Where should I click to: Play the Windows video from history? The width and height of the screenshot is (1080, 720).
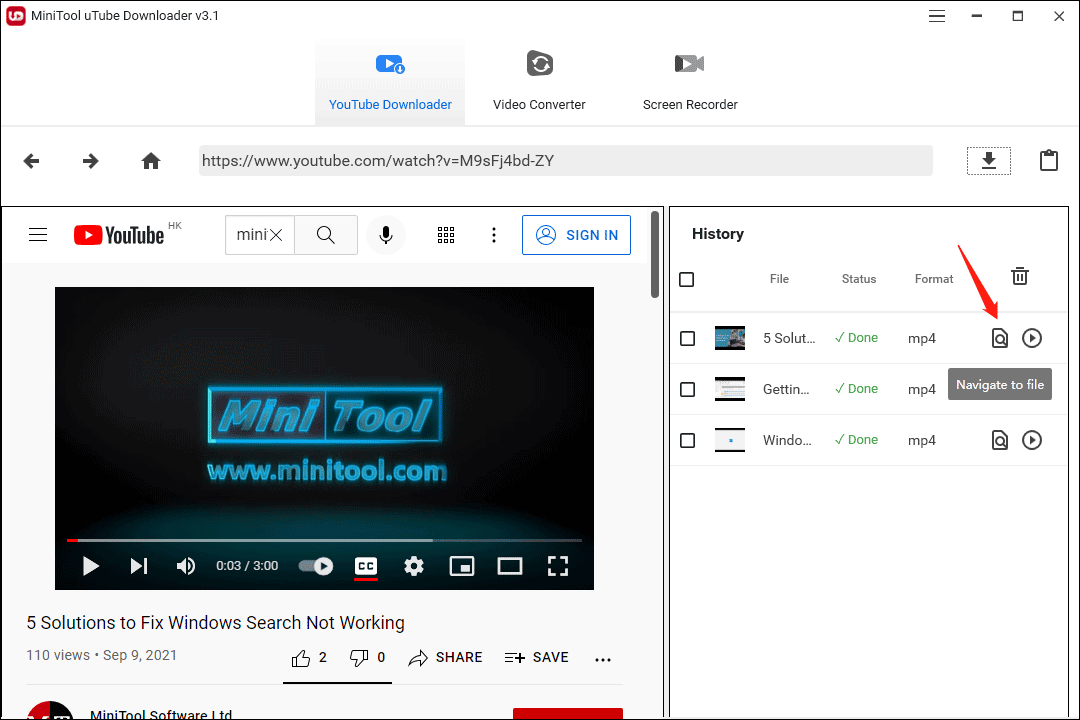click(1031, 440)
